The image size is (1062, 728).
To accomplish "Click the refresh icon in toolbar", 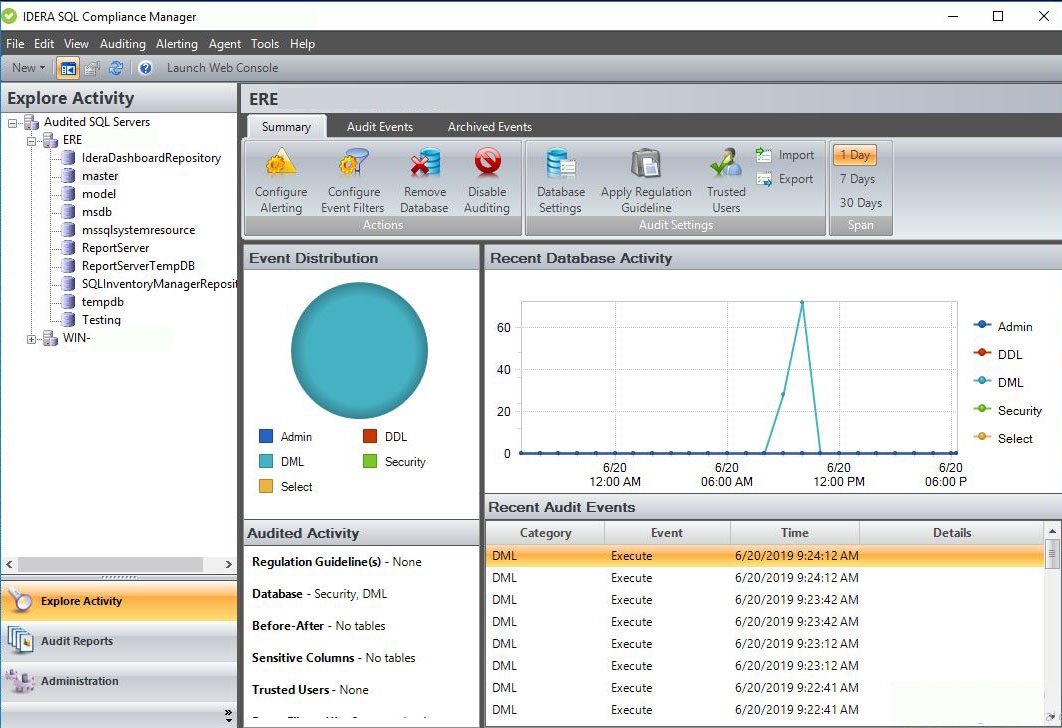I will [116, 68].
